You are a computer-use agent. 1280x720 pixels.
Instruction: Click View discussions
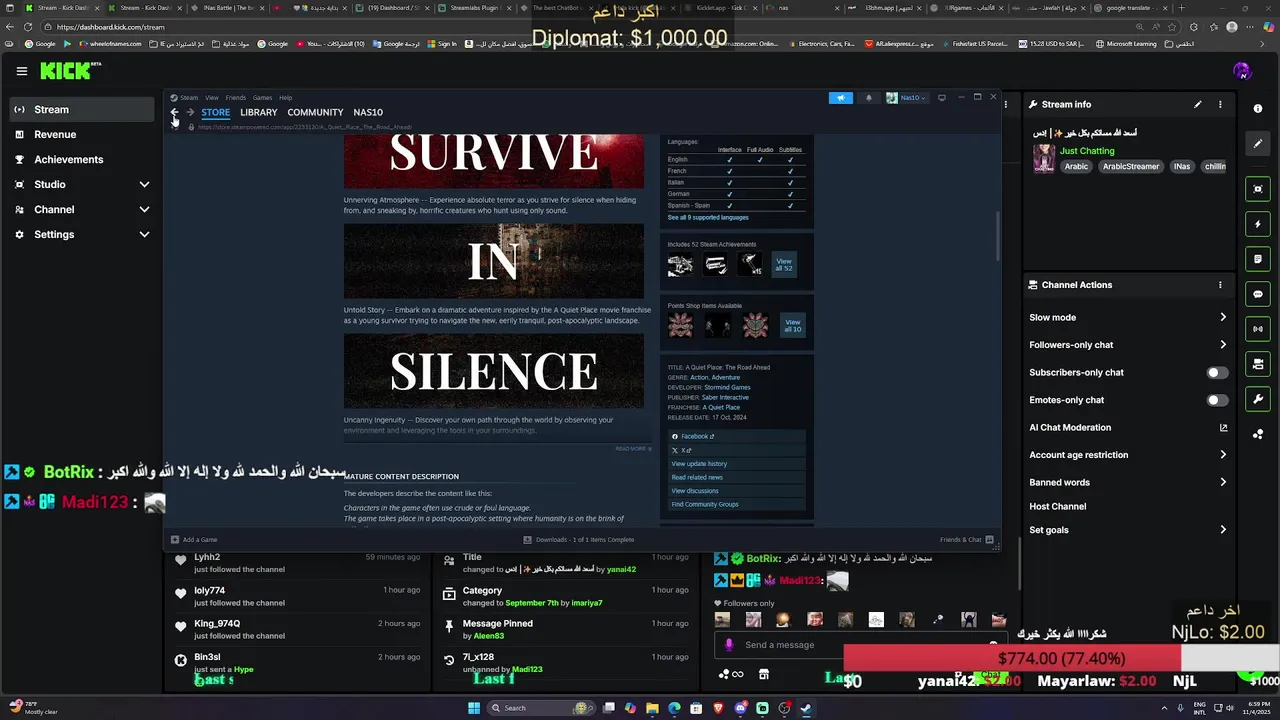point(737,491)
